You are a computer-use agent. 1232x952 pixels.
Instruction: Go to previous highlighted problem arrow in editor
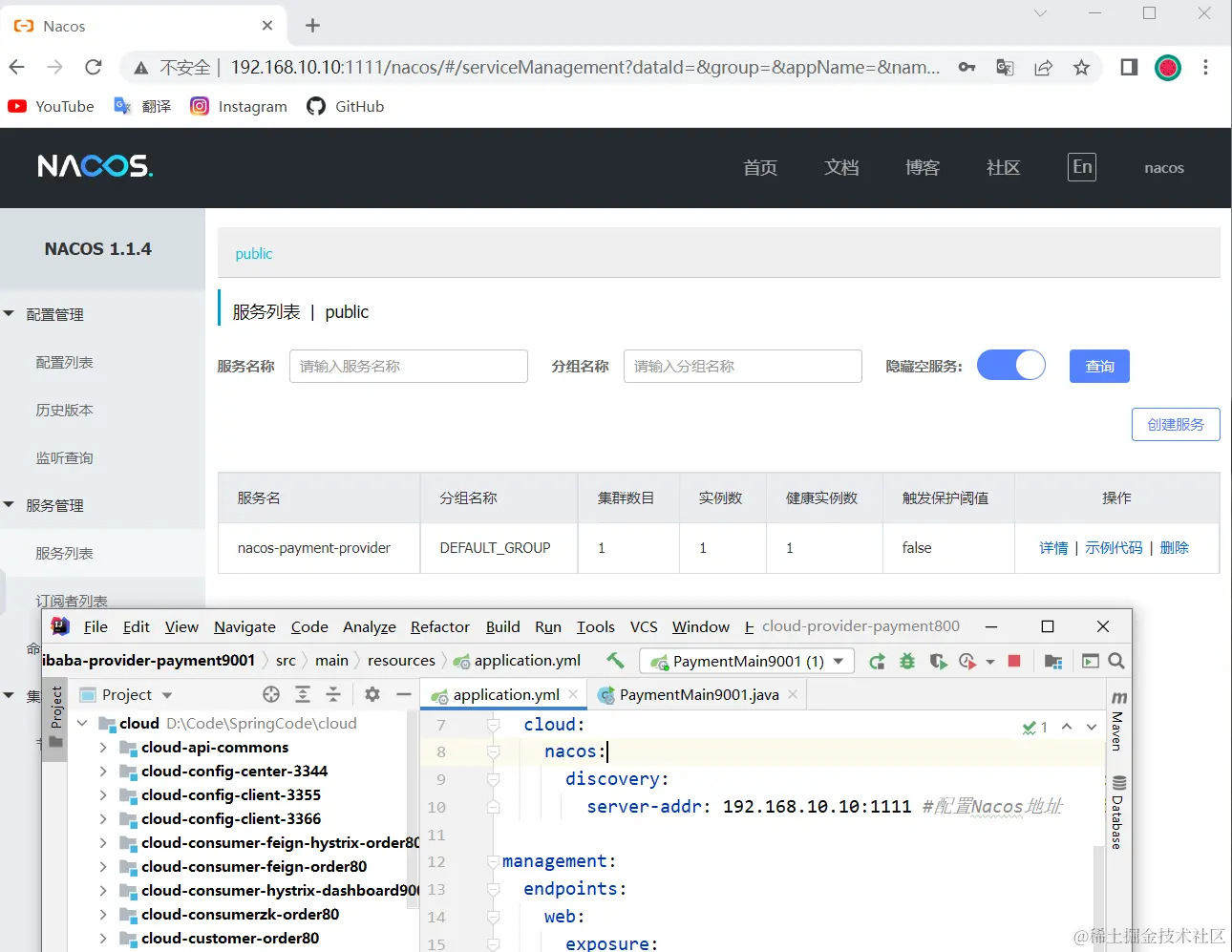[1067, 727]
